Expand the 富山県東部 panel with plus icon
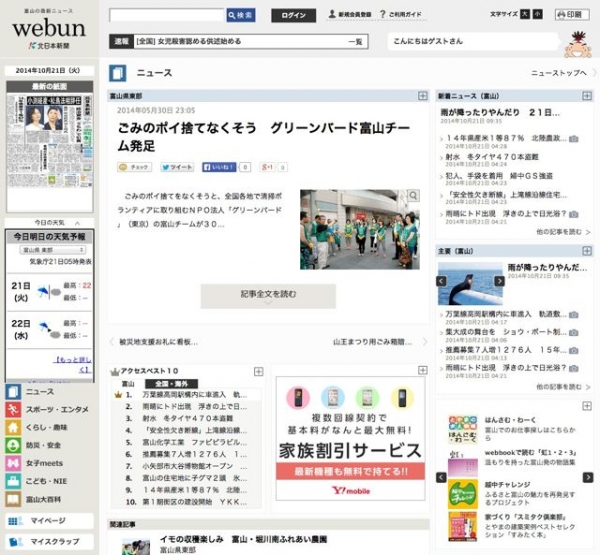Image resolution: width=600 pixels, height=555 pixels. click(422, 96)
